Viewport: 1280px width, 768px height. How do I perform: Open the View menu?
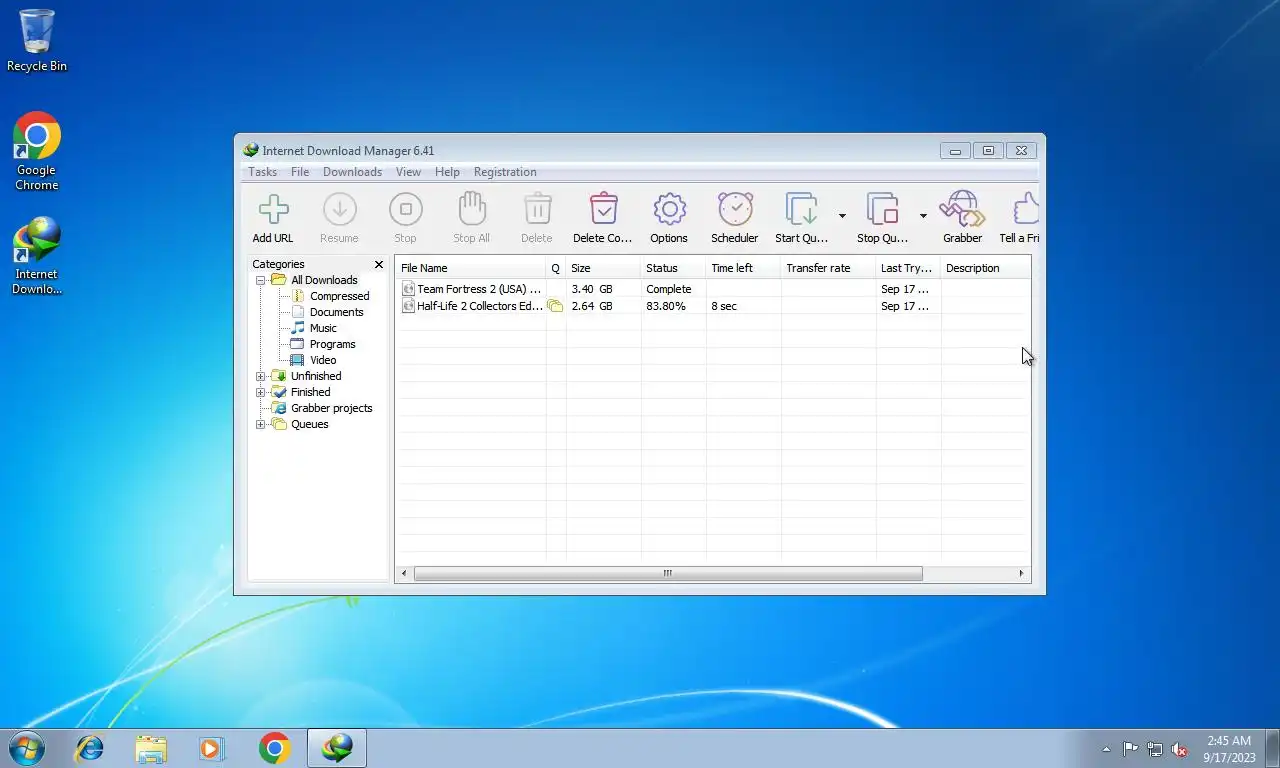tap(408, 172)
